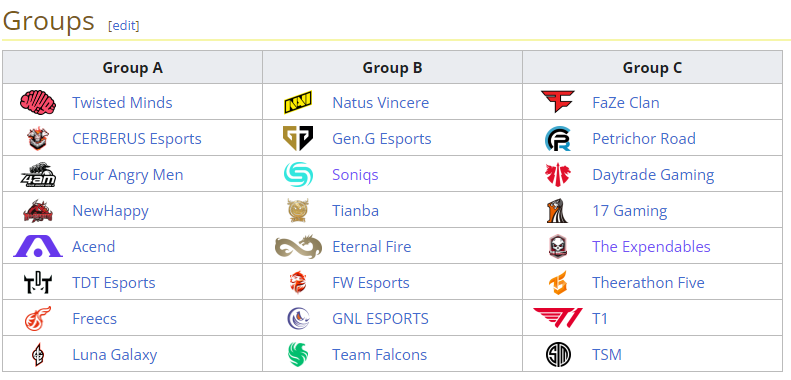Click the Twisted Minds brain logo
The image size is (791, 380).
pos(38,102)
